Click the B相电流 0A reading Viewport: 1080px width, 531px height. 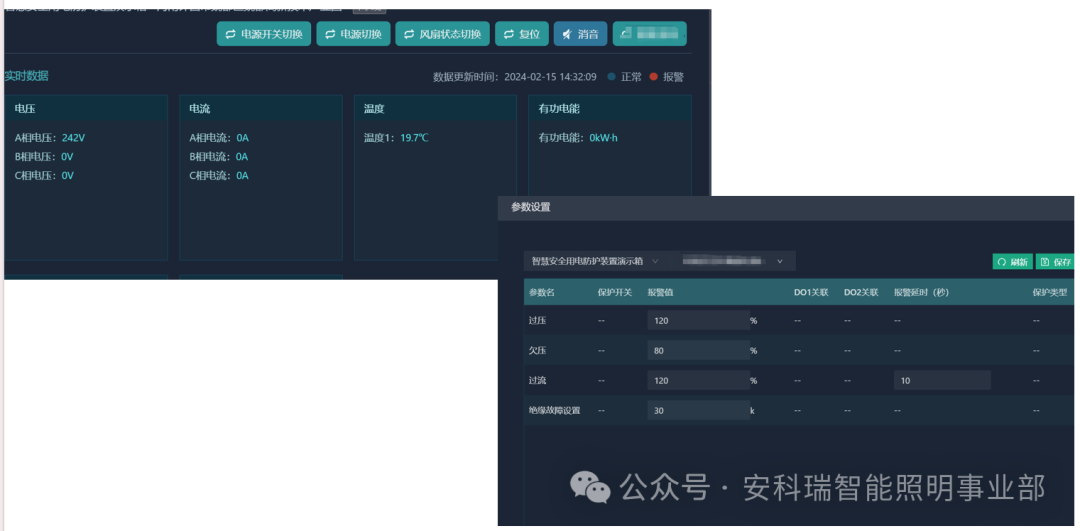pyautogui.click(x=219, y=156)
